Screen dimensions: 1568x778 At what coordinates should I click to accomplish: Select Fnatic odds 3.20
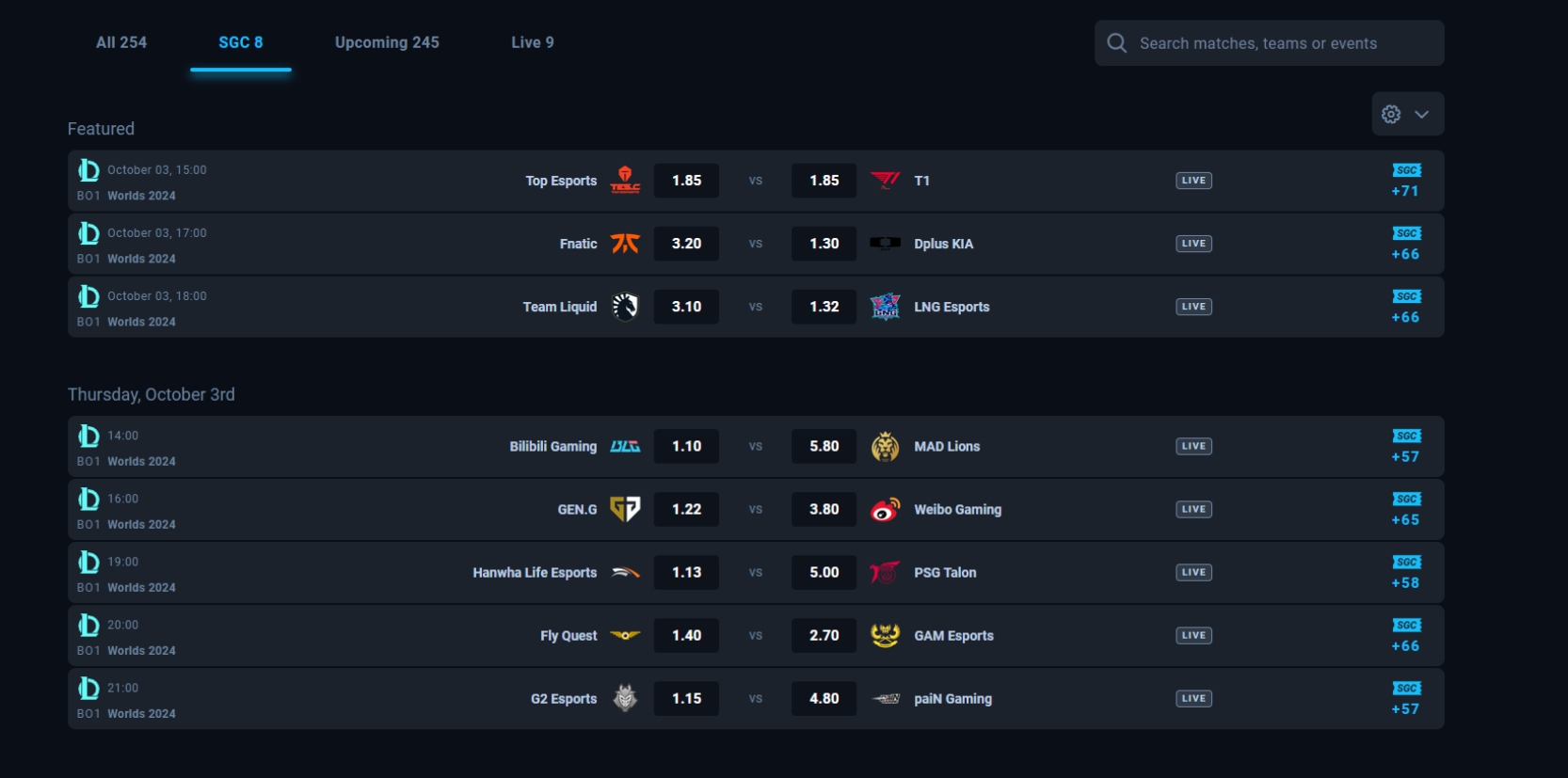click(x=686, y=243)
